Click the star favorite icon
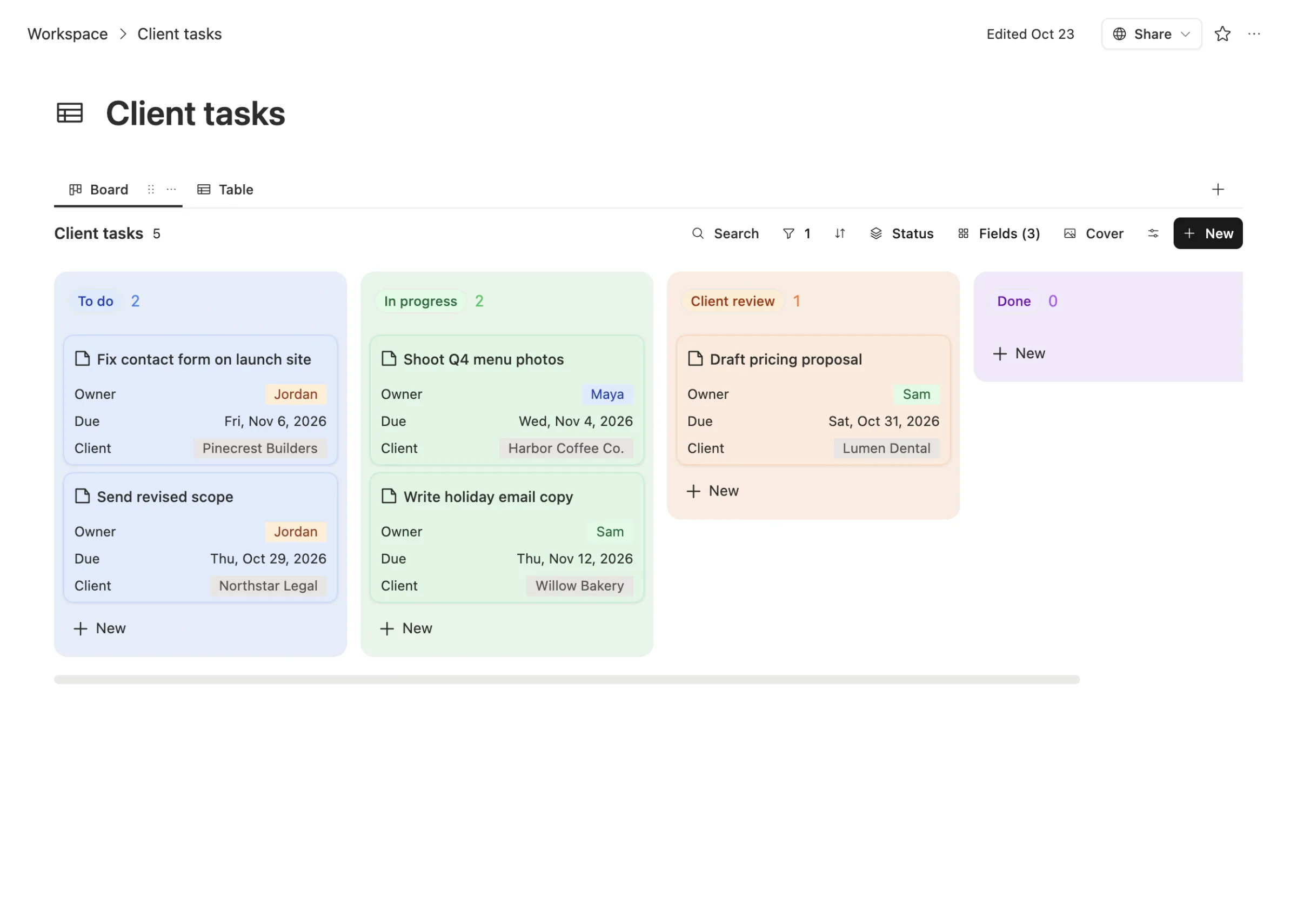This screenshot has width=1297, height=924. [1222, 34]
